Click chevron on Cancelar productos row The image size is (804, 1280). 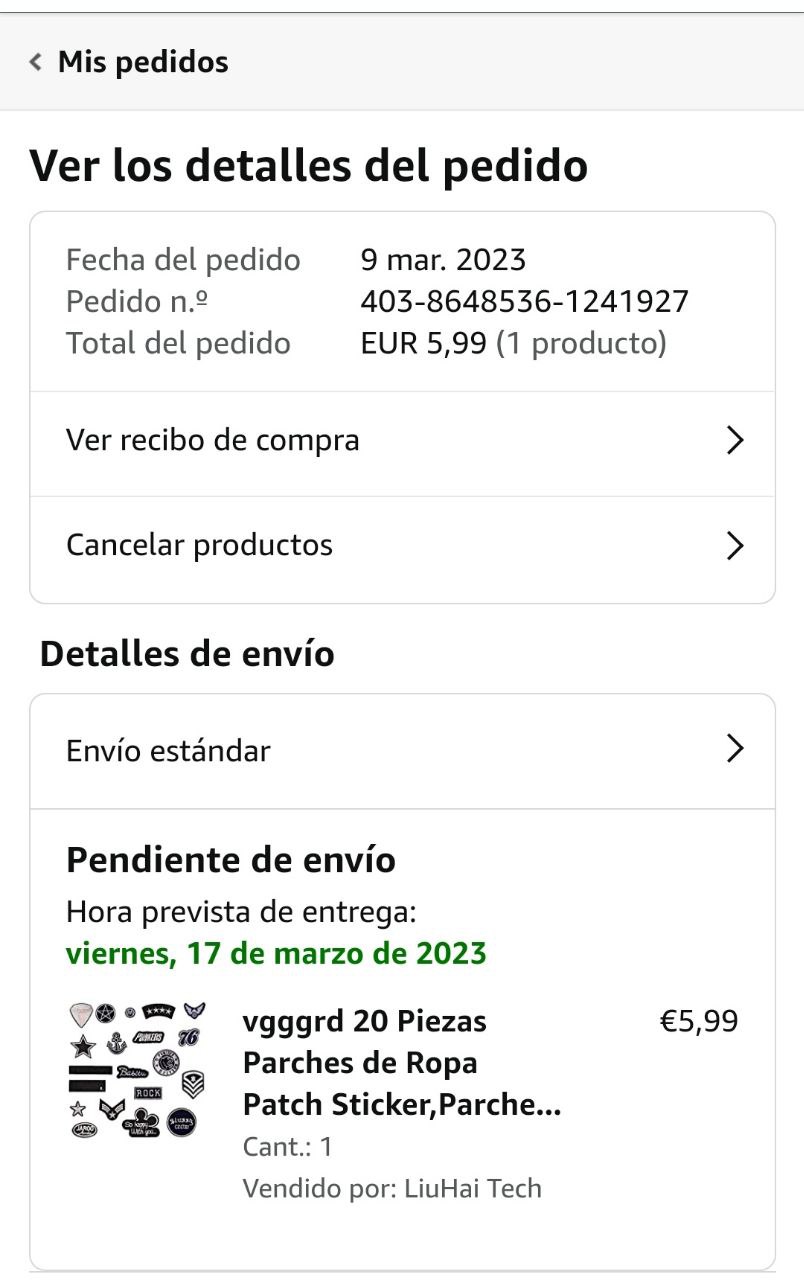click(x=735, y=545)
